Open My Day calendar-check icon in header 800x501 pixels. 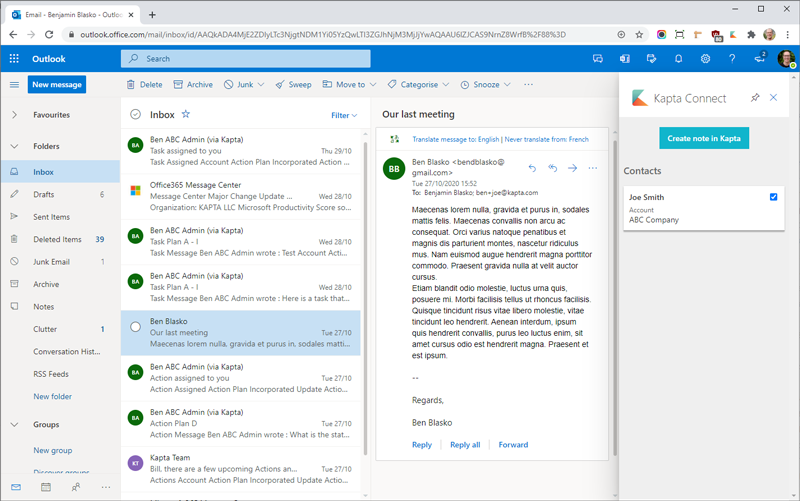(652, 59)
